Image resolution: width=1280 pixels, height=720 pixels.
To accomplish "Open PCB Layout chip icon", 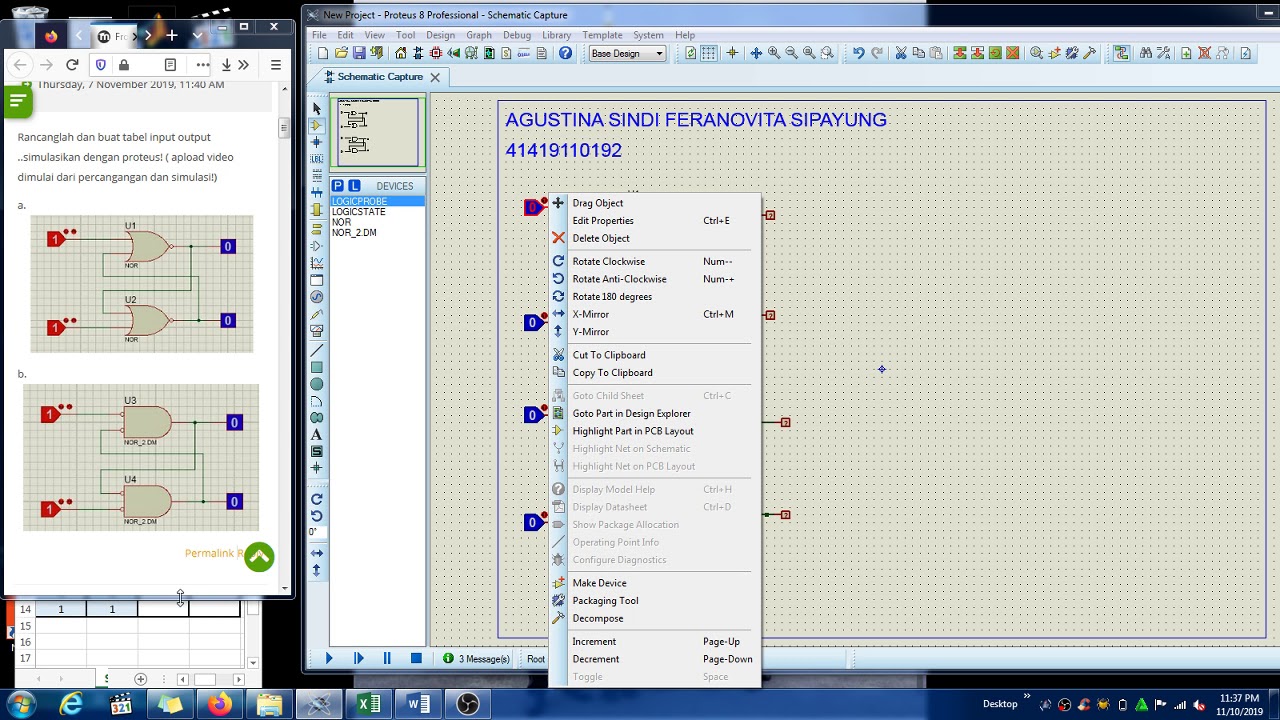I will pos(436,53).
